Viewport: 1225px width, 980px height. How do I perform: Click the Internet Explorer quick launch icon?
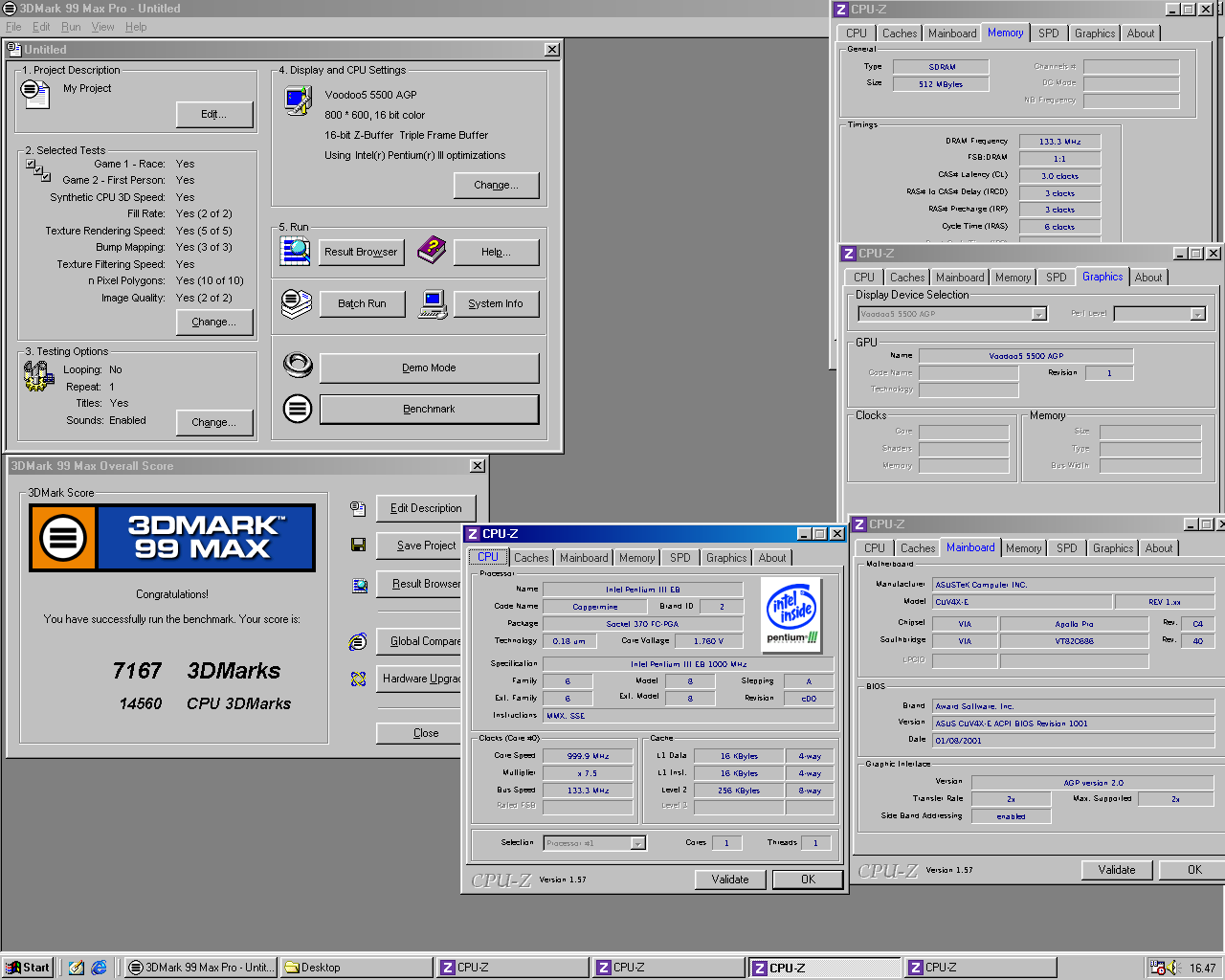tap(99, 968)
